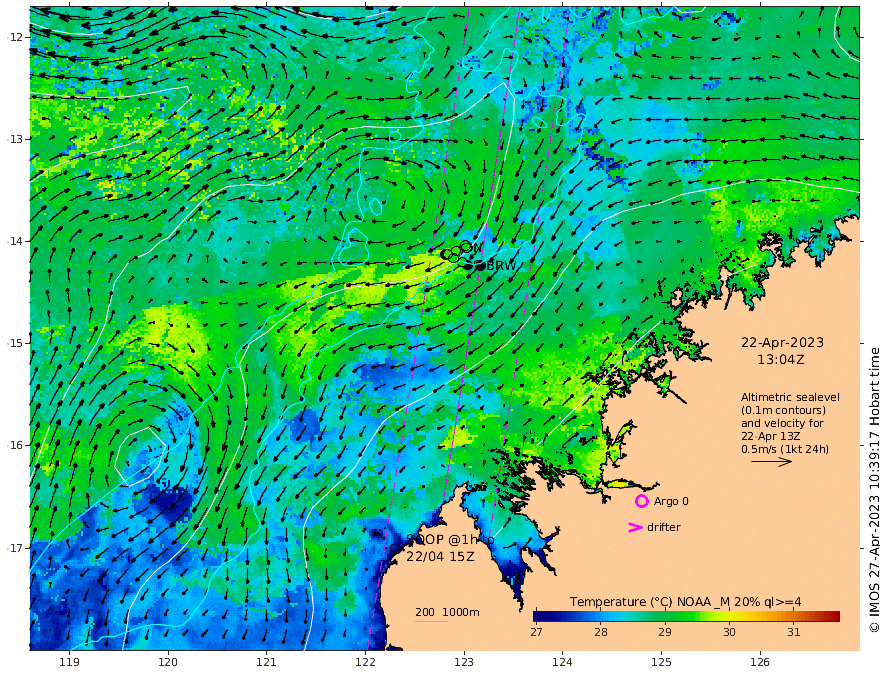Click the magenta Argo 0 circle marker
Viewport: 880px width, 680px height.
(641, 501)
